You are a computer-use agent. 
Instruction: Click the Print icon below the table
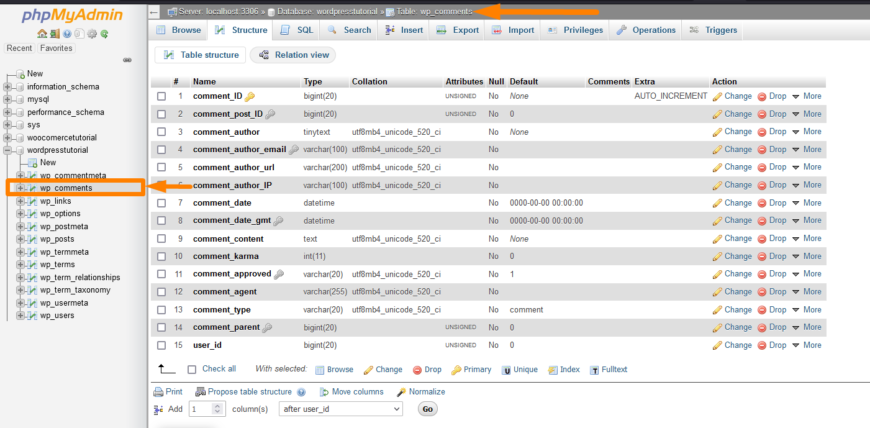pos(158,392)
